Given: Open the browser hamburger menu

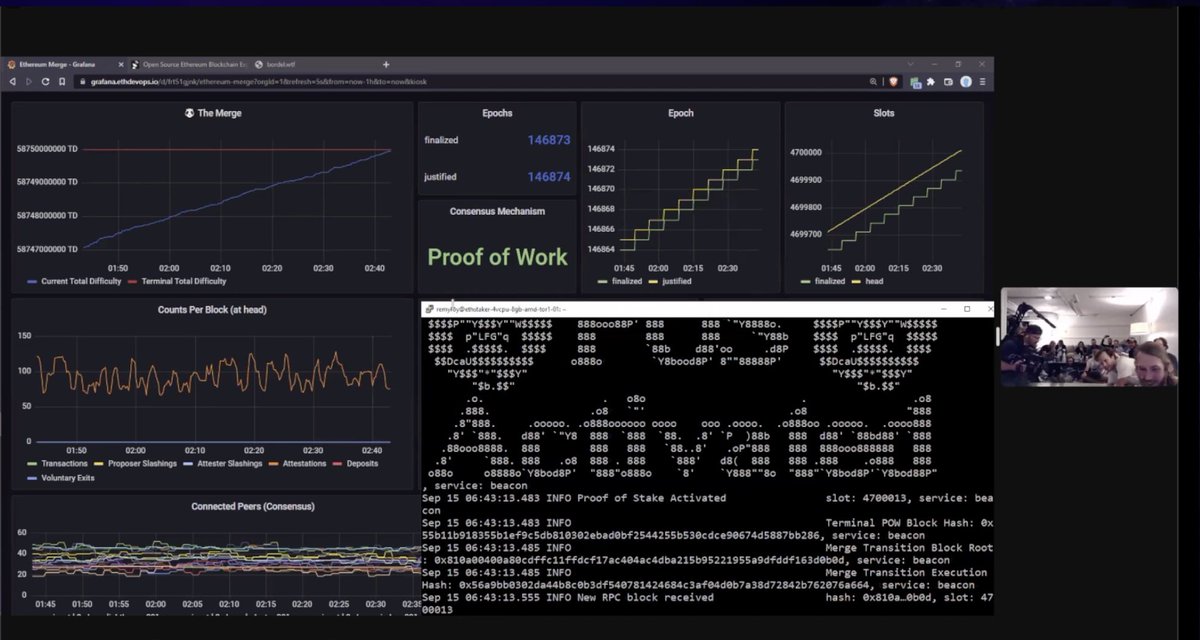Looking at the screenshot, I should 983,81.
